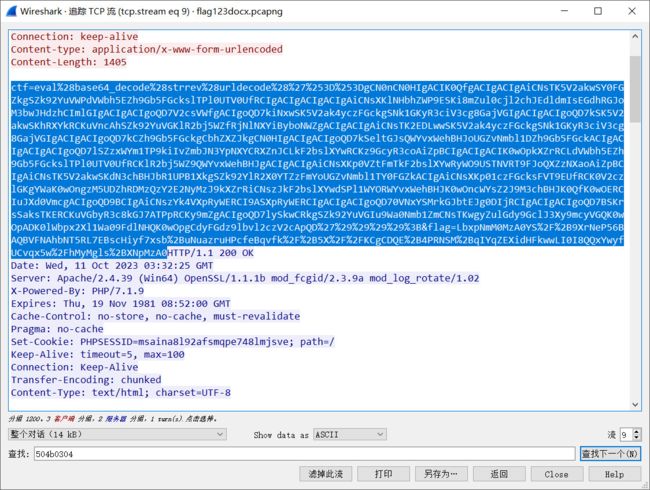Viewport: 650px width, 490px height.
Task: Open the Show data as ASCII dropdown
Action: tap(350, 434)
